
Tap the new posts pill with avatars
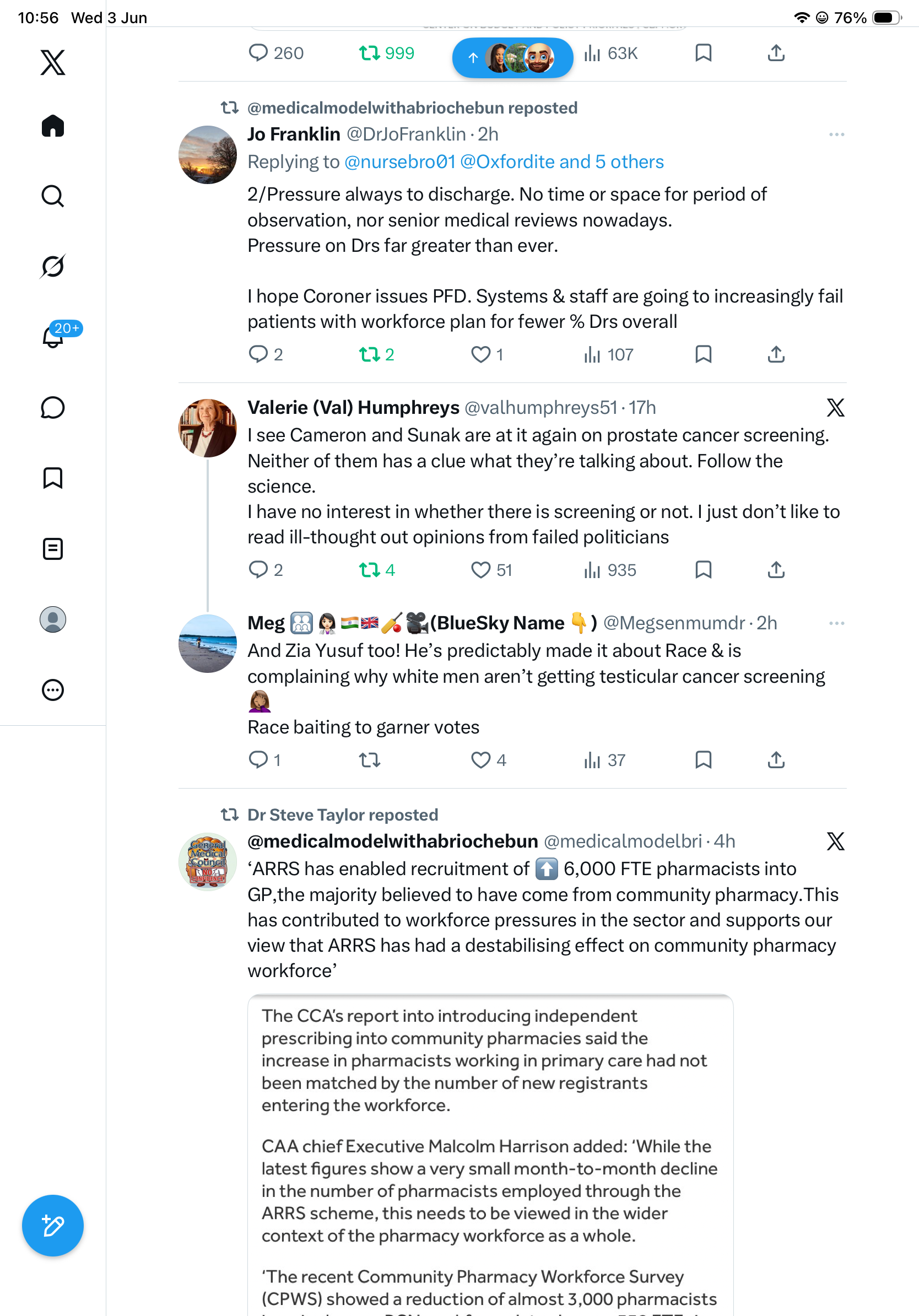tap(512, 57)
